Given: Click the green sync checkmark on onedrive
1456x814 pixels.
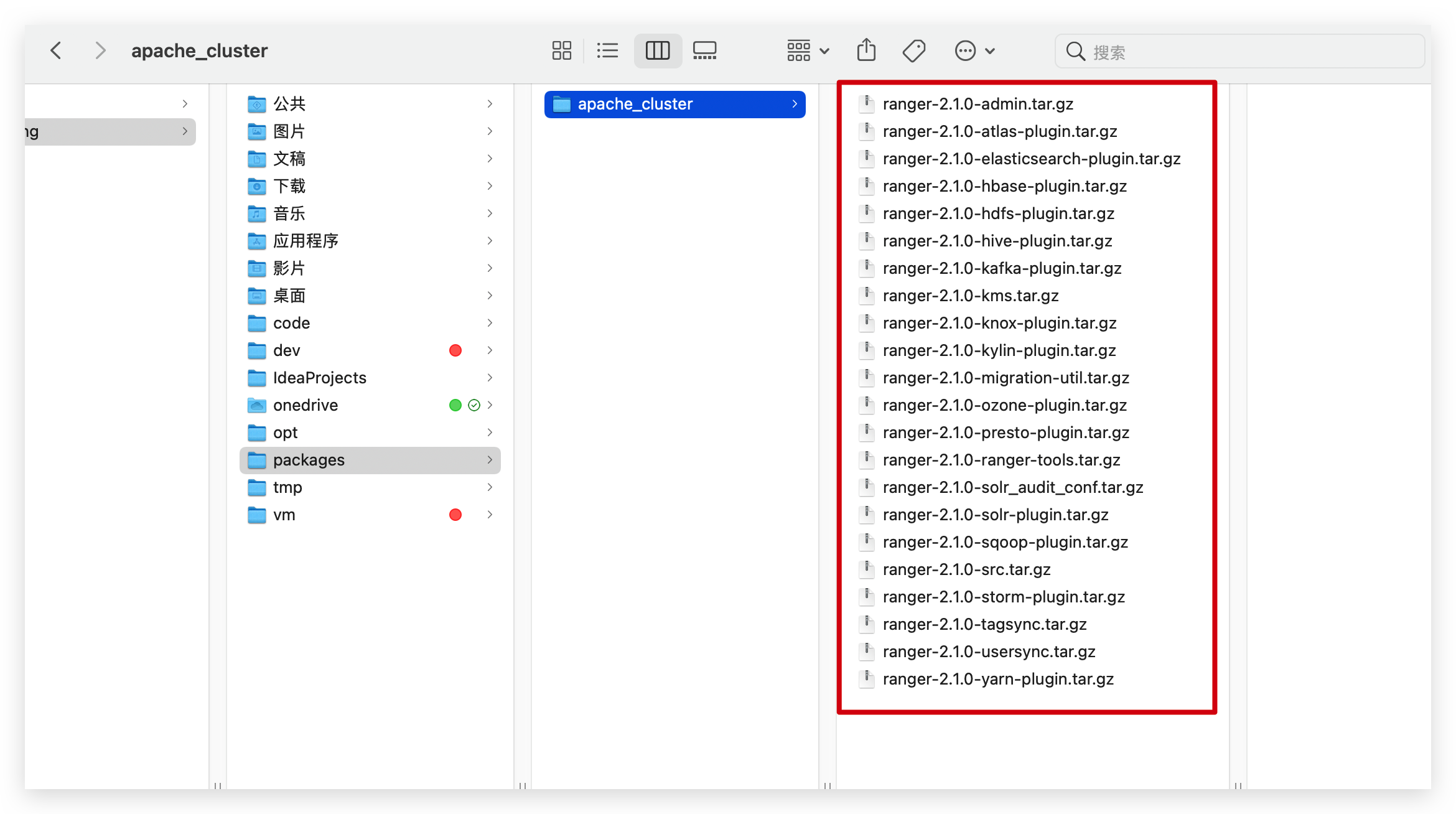Looking at the screenshot, I should 474,405.
